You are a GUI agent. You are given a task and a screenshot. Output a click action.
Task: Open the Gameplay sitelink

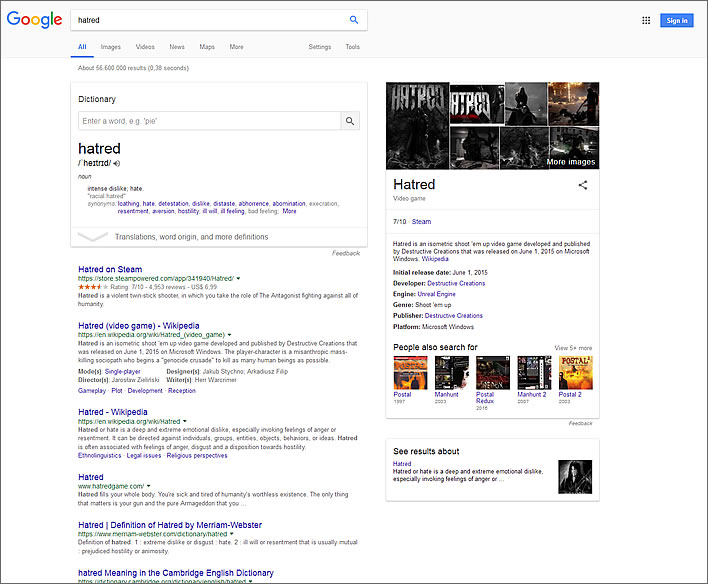[x=92, y=391]
